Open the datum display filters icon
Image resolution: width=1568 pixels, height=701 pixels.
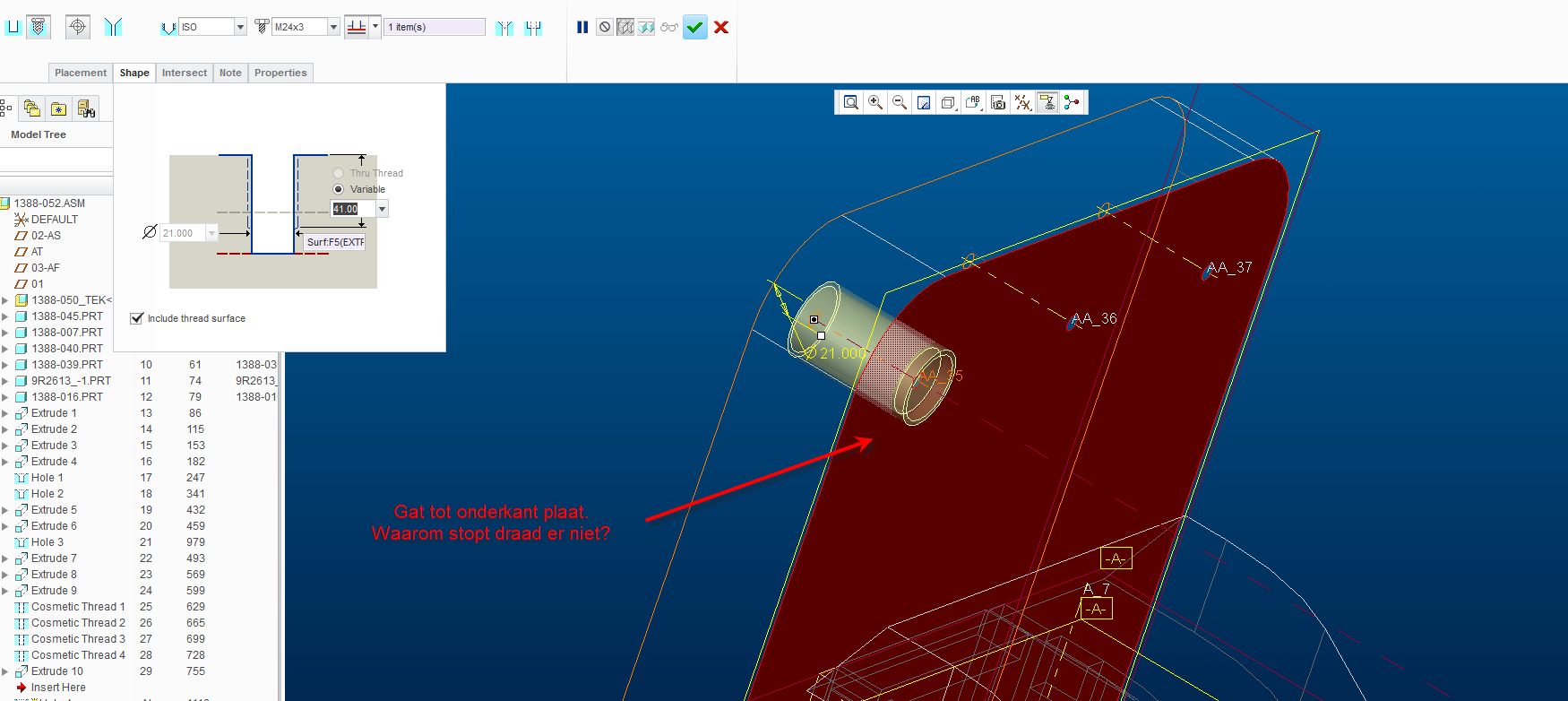1022,103
